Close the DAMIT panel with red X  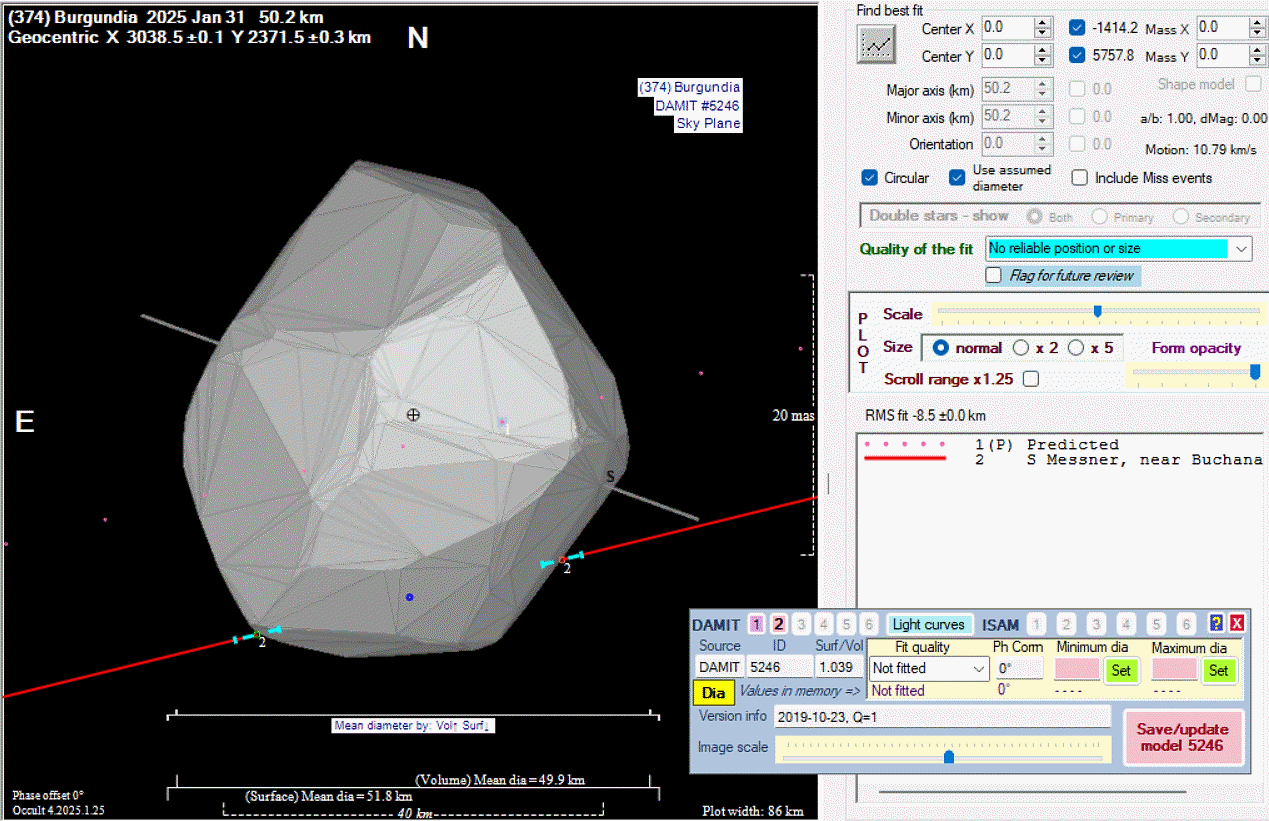[1237, 624]
